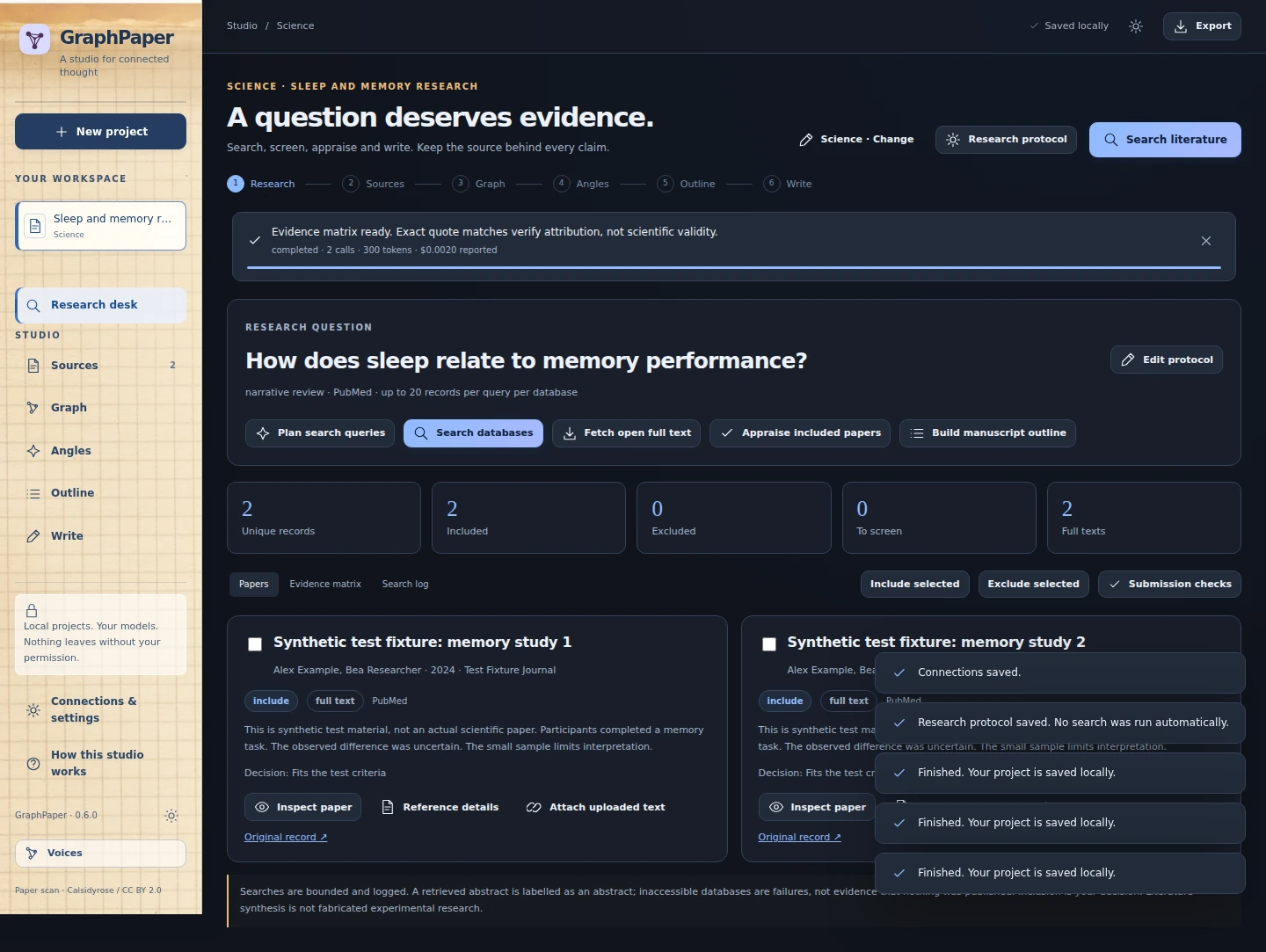Open Reference details for study 1
Screen dimensions: 1266x952
(x=440, y=807)
